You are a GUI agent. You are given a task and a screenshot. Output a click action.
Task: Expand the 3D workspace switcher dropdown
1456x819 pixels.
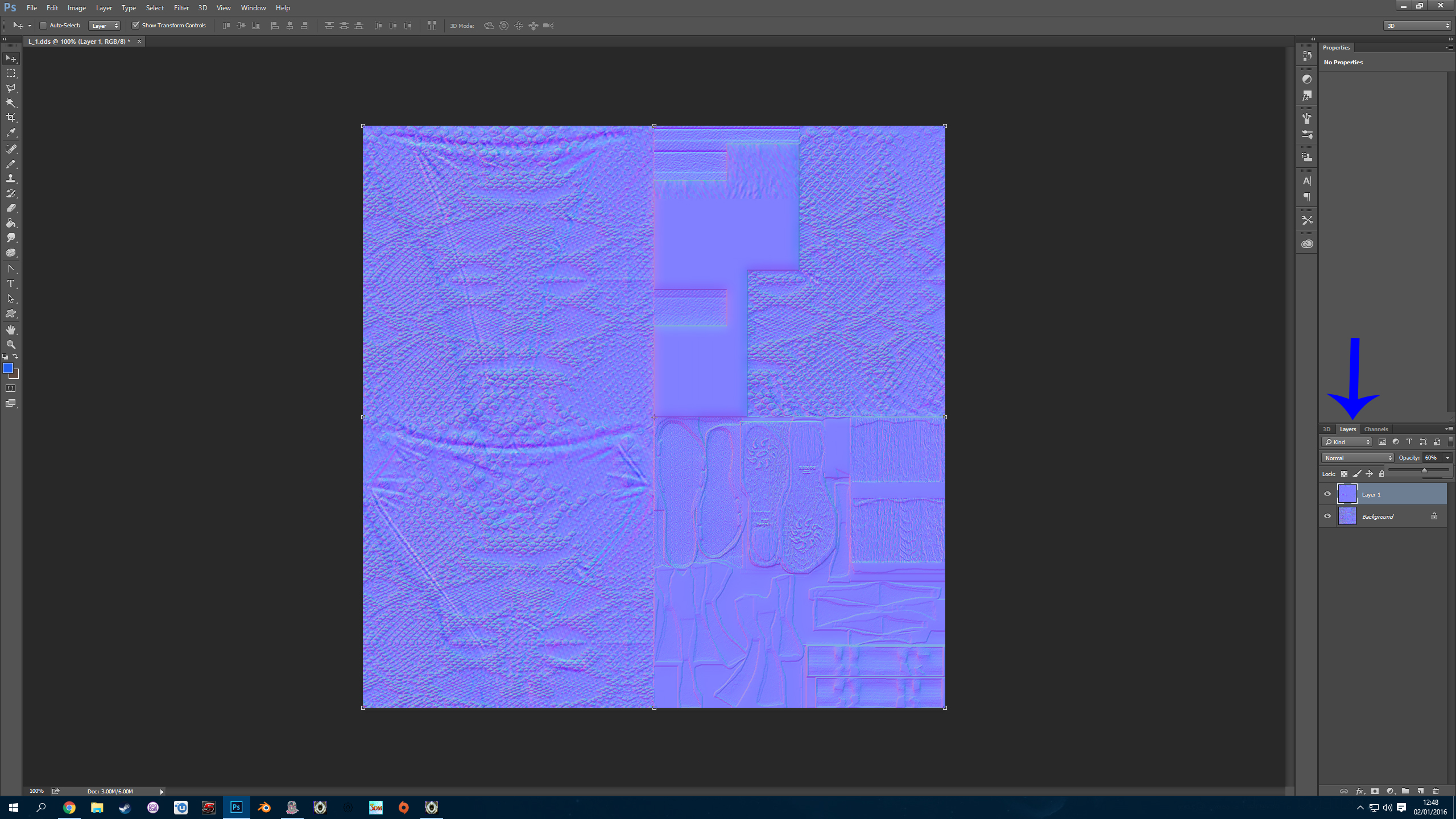pos(1417,26)
